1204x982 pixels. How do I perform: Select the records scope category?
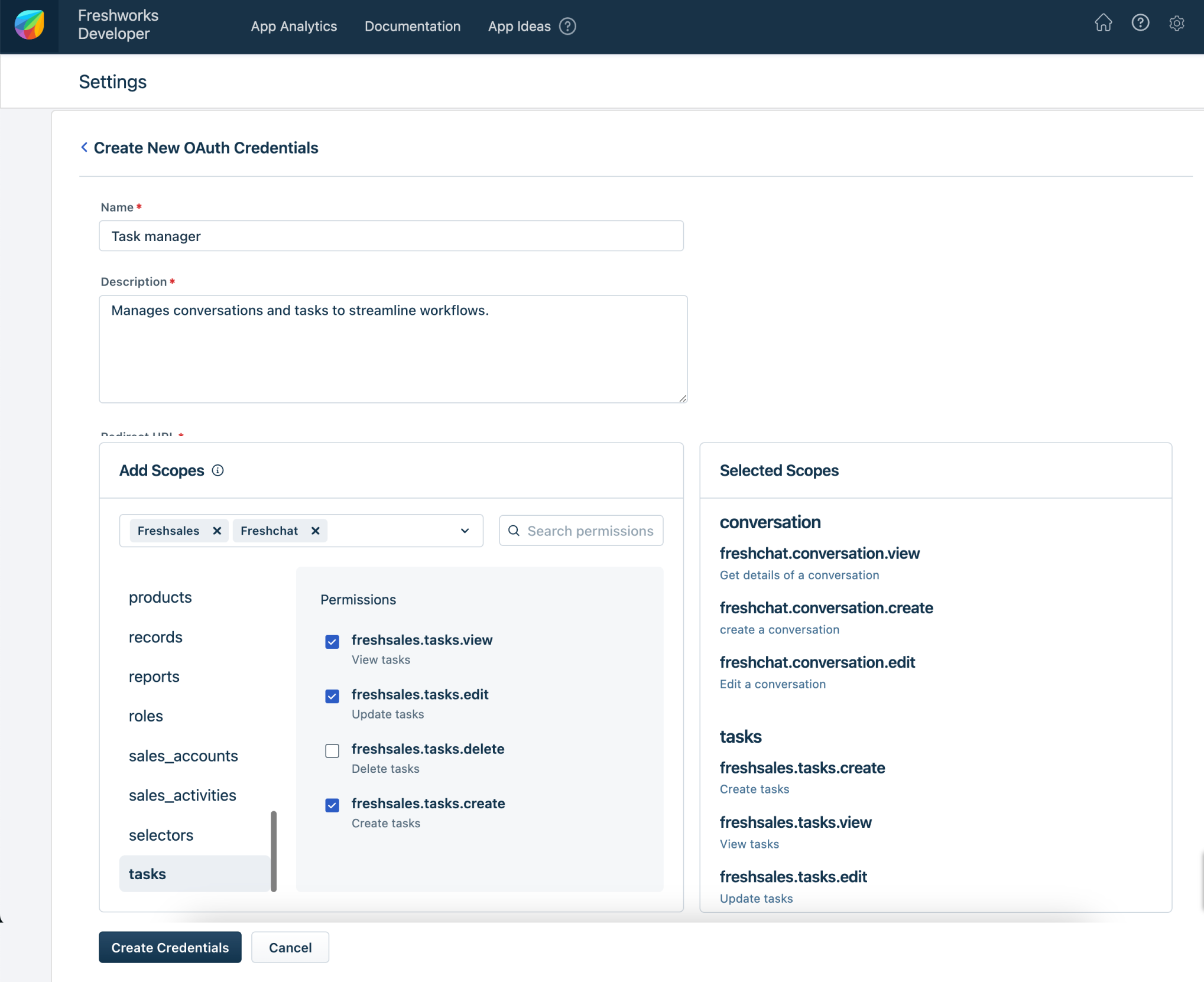click(155, 637)
